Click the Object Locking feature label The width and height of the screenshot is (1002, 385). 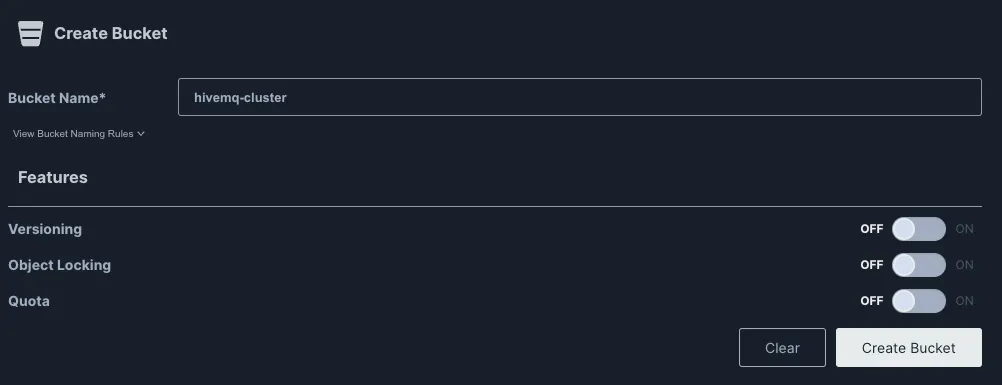pyautogui.click(x=59, y=265)
